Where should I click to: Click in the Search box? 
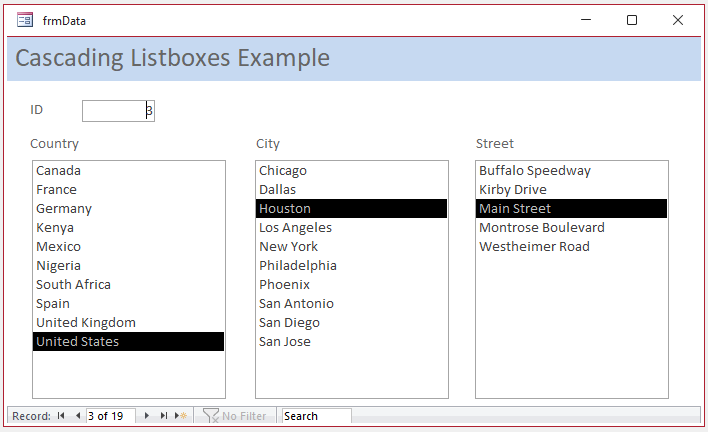tap(317, 416)
